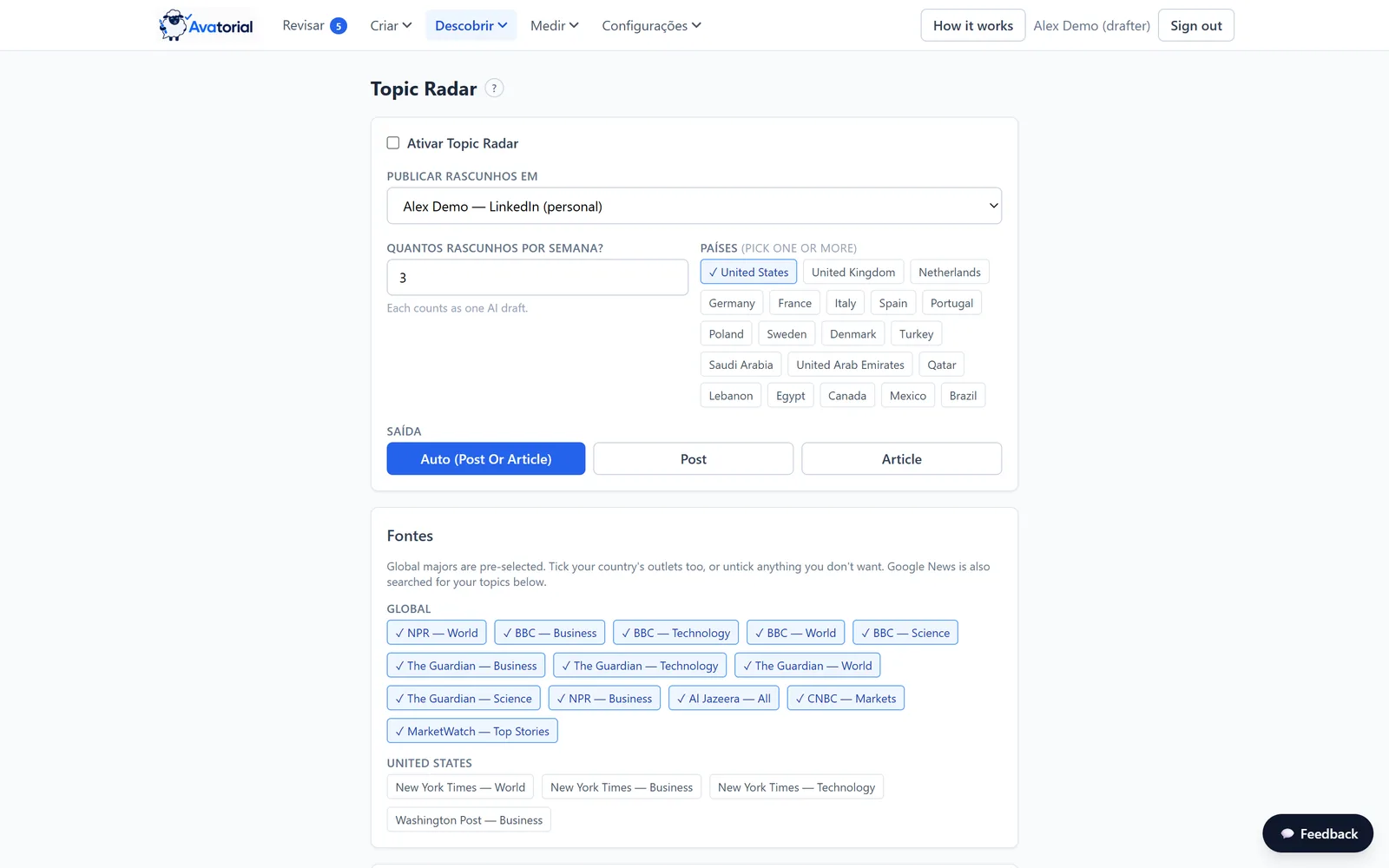1389x868 pixels.
Task: Untick The Guardian — Technology source
Action: (x=640, y=666)
